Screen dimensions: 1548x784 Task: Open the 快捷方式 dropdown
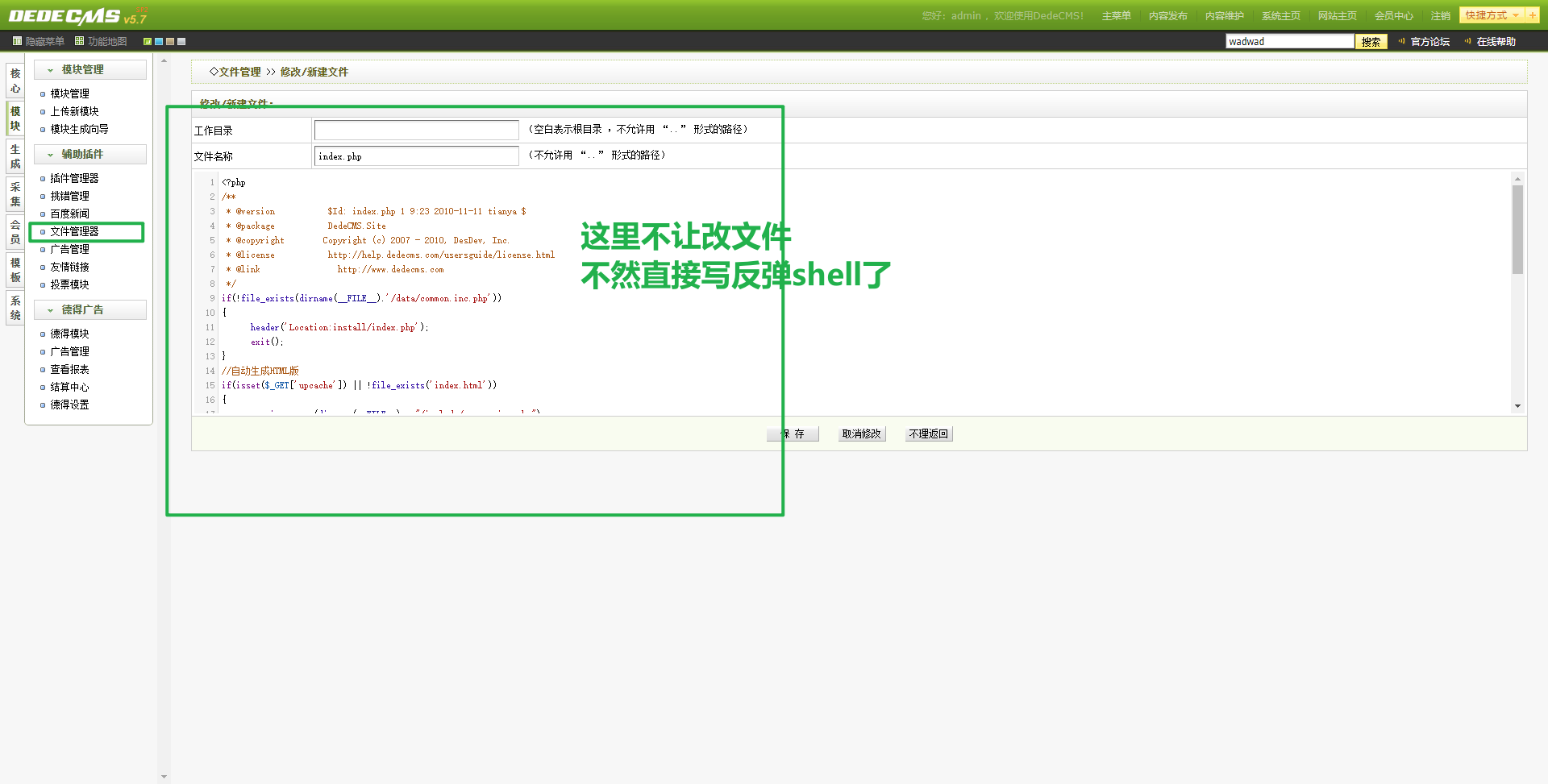[x=1492, y=15]
